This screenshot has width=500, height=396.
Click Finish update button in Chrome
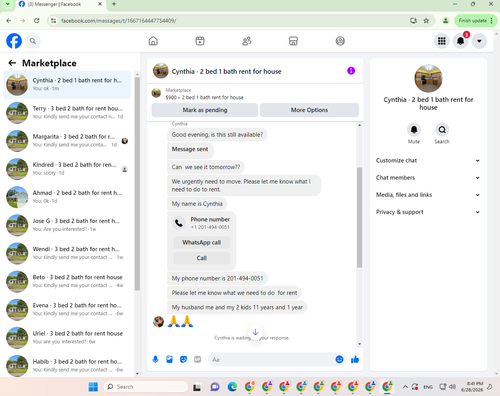476,21
